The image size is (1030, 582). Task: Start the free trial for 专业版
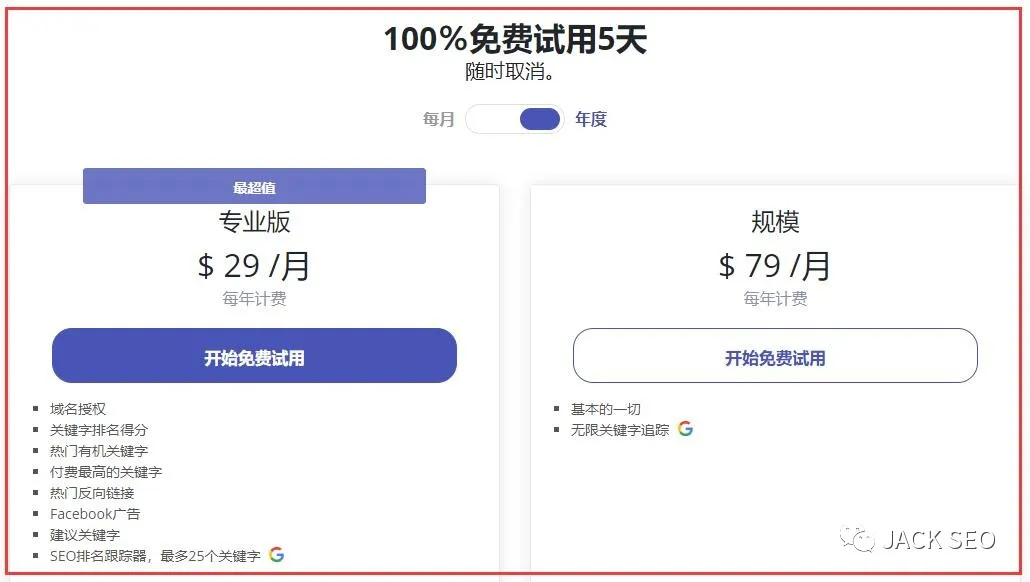[x=254, y=356]
